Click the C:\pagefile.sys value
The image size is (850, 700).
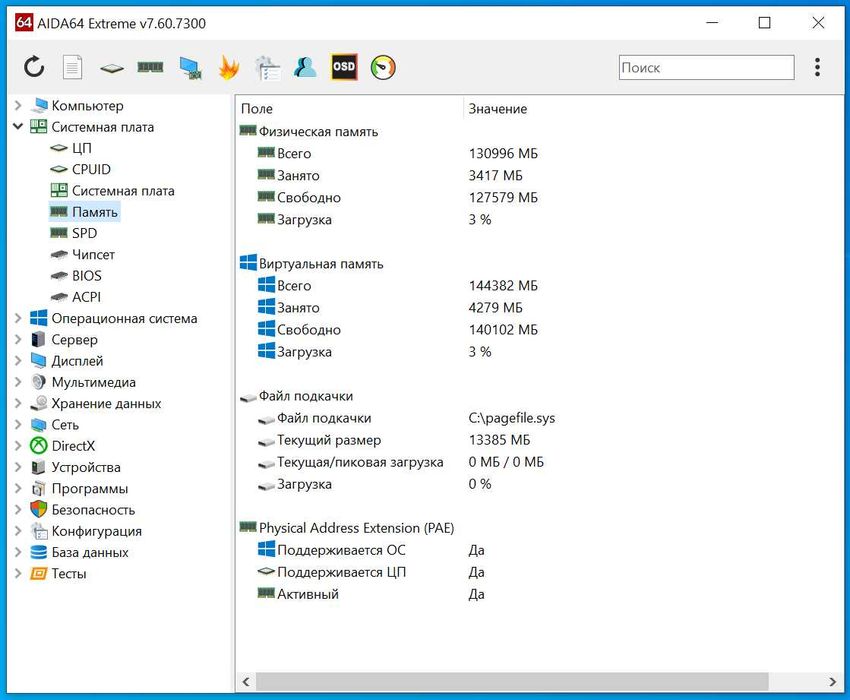(x=512, y=418)
